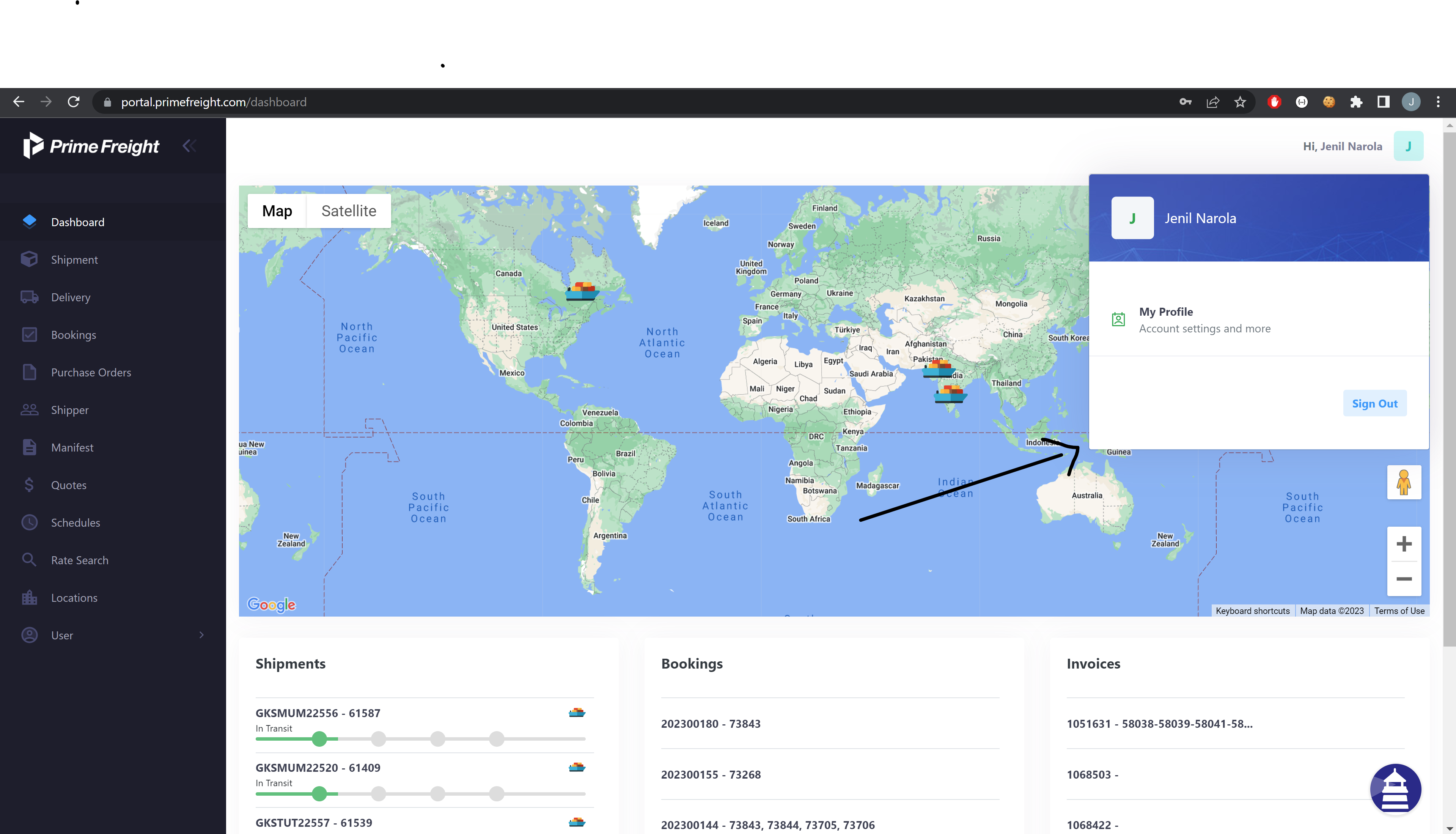Open invoice 1068503
This screenshot has height=834, width=1456.
coord(1092,774)
